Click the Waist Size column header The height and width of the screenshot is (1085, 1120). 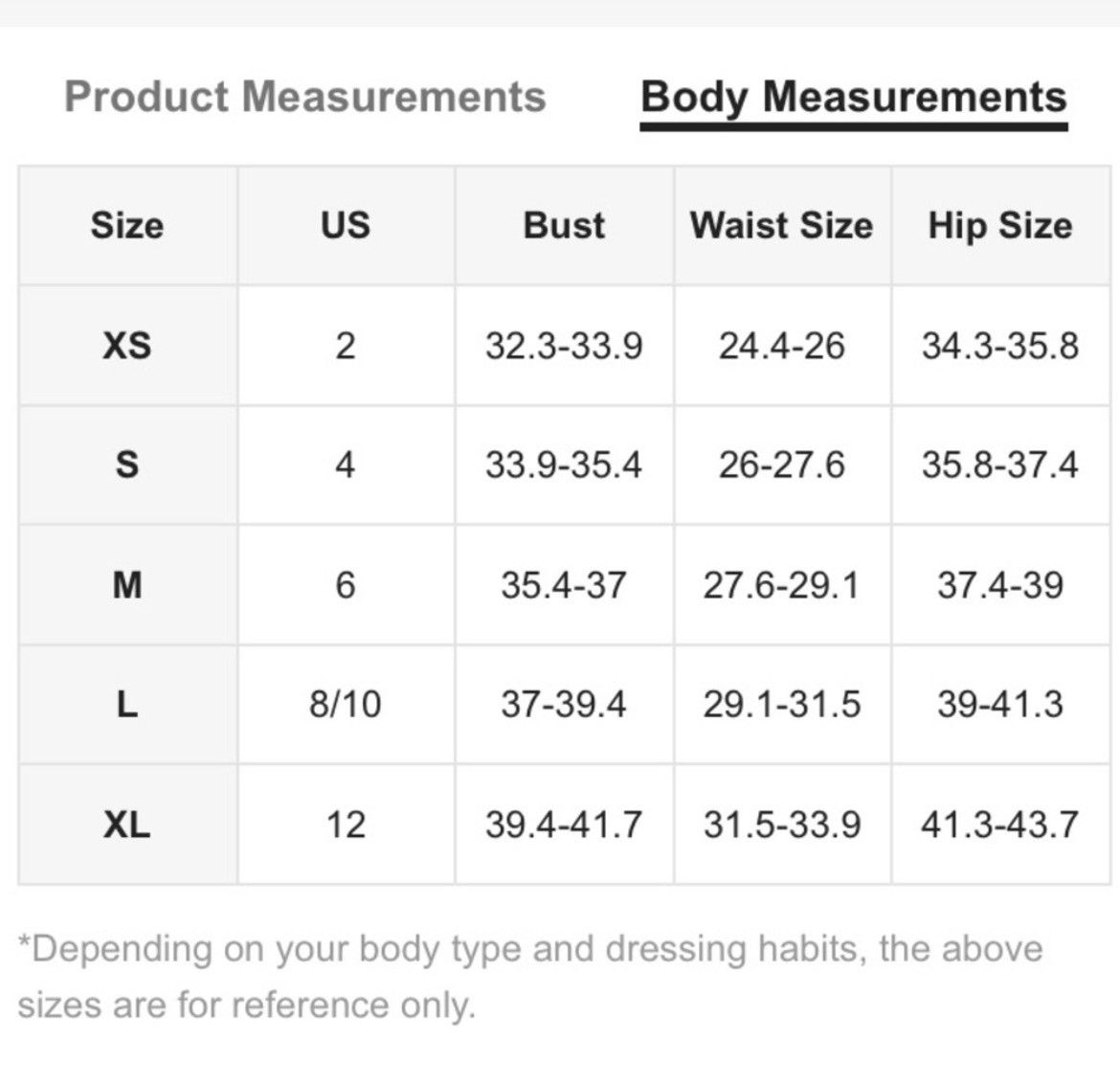[782, 225]
